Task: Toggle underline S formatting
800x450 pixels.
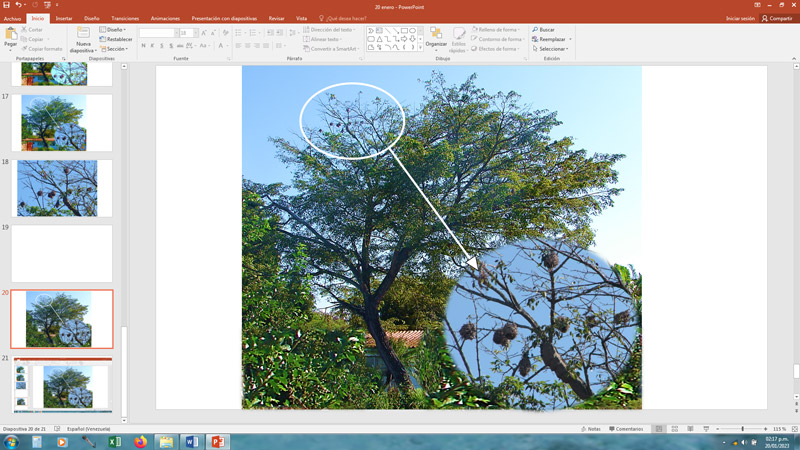Action: [x=162, y=46]
